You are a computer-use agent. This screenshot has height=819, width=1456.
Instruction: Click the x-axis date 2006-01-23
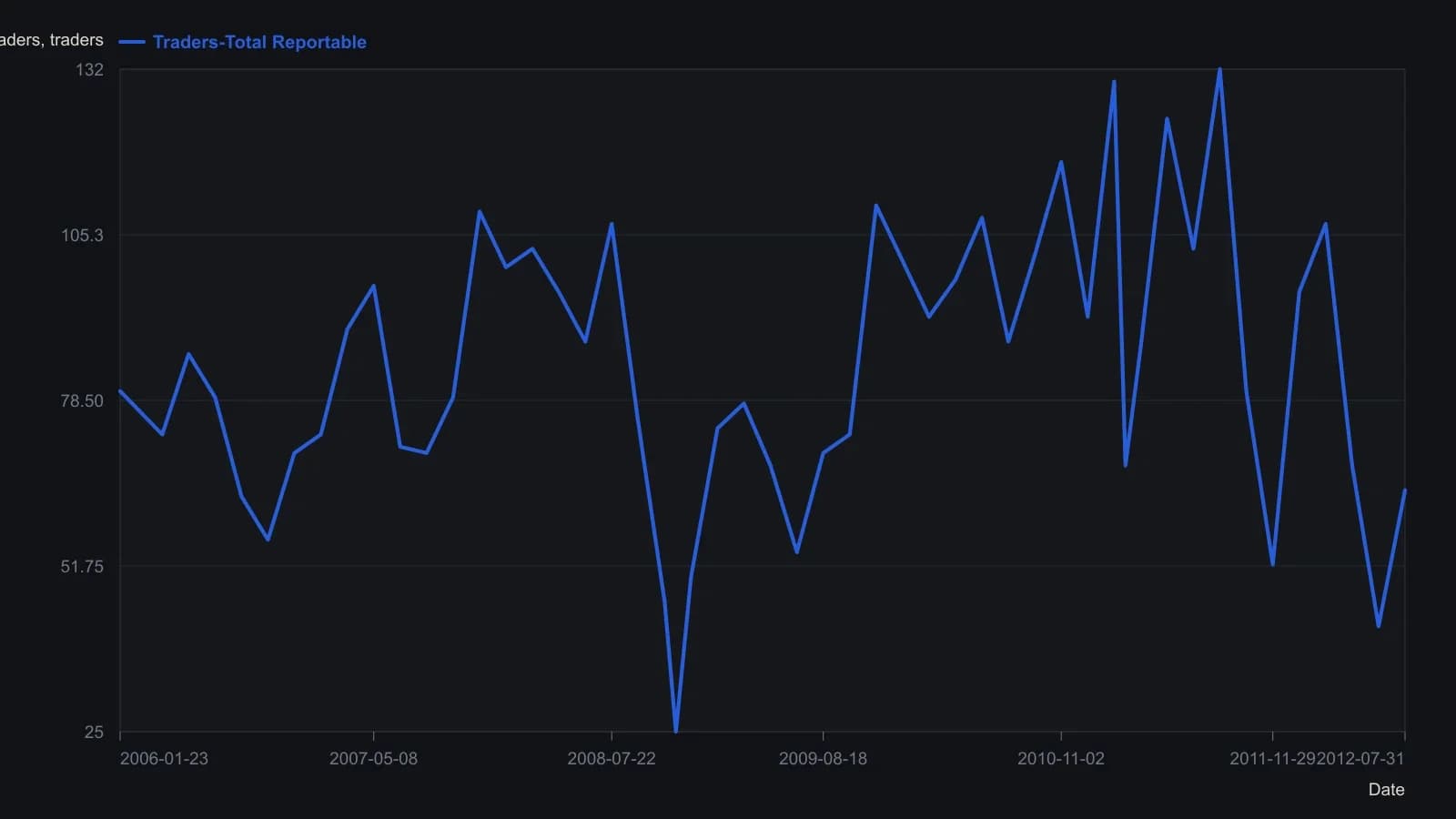(x=164, y=759)
